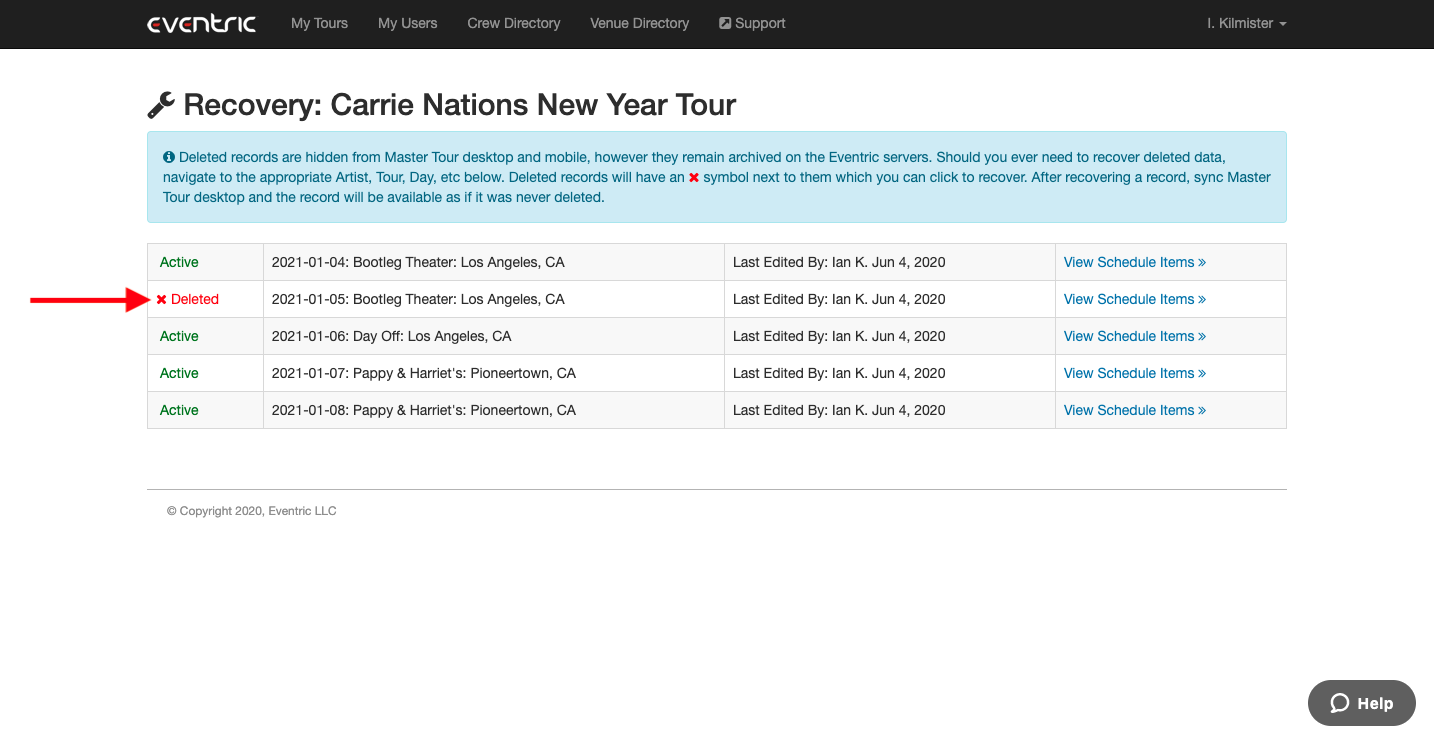Click Active status for Day Off row
The height and width of the screenshot is (735, 1434).
click(179, 336)
